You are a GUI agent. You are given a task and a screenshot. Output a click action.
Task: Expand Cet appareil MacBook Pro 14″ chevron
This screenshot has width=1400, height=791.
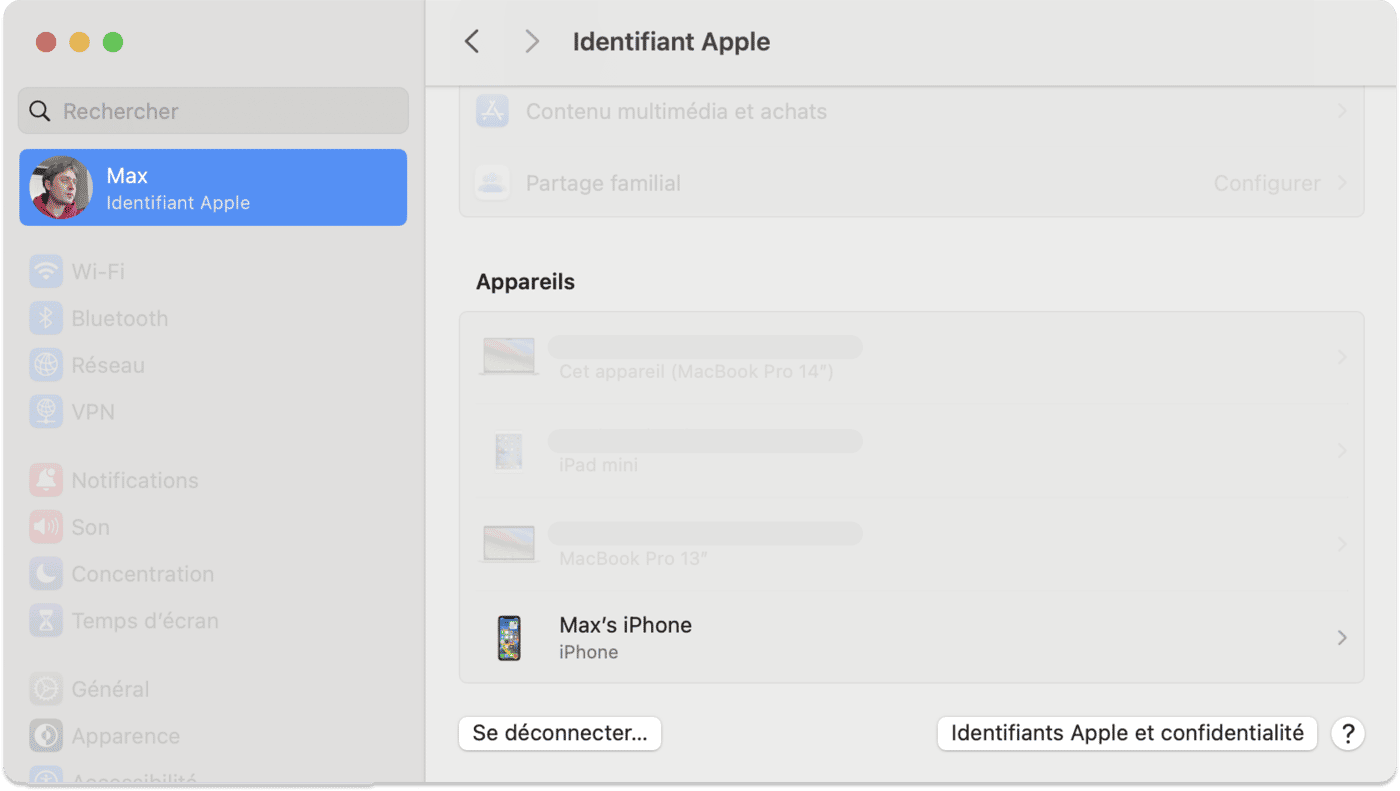tap(1342, 357)
